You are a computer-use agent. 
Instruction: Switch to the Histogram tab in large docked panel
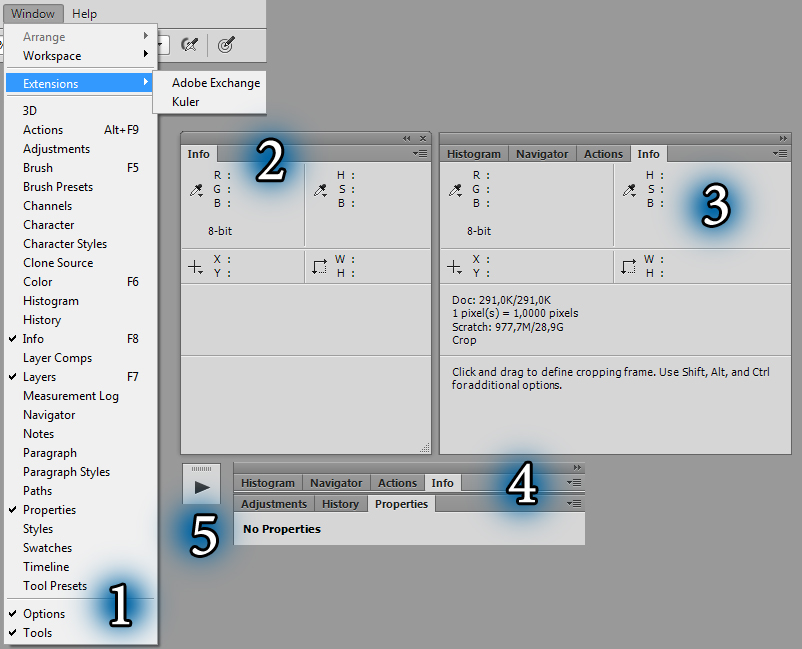pyautogui.click(x=474, y=154)
